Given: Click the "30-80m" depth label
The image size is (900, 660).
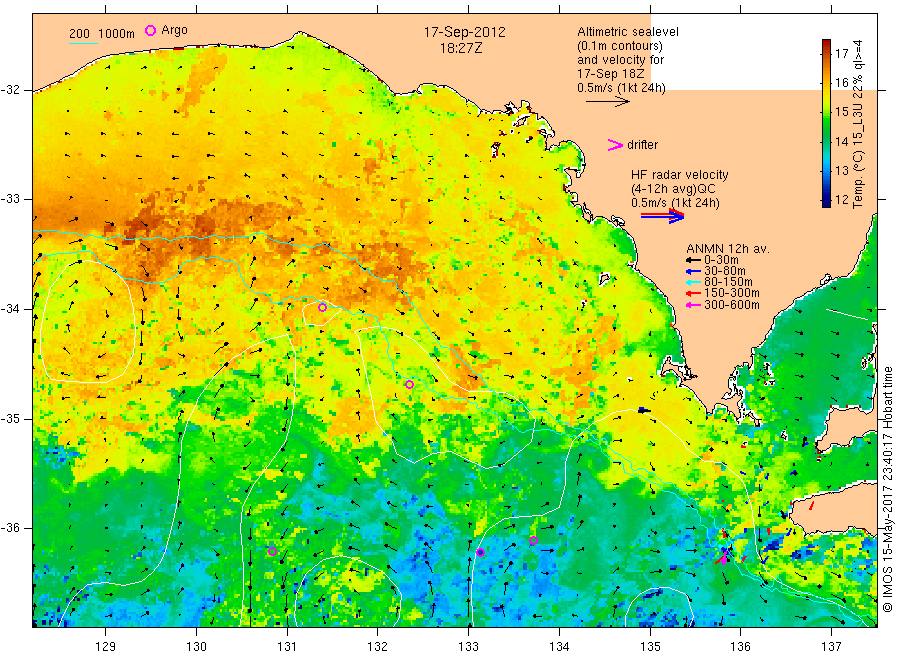Looking at the screenshot, I should tap(725, 271).
